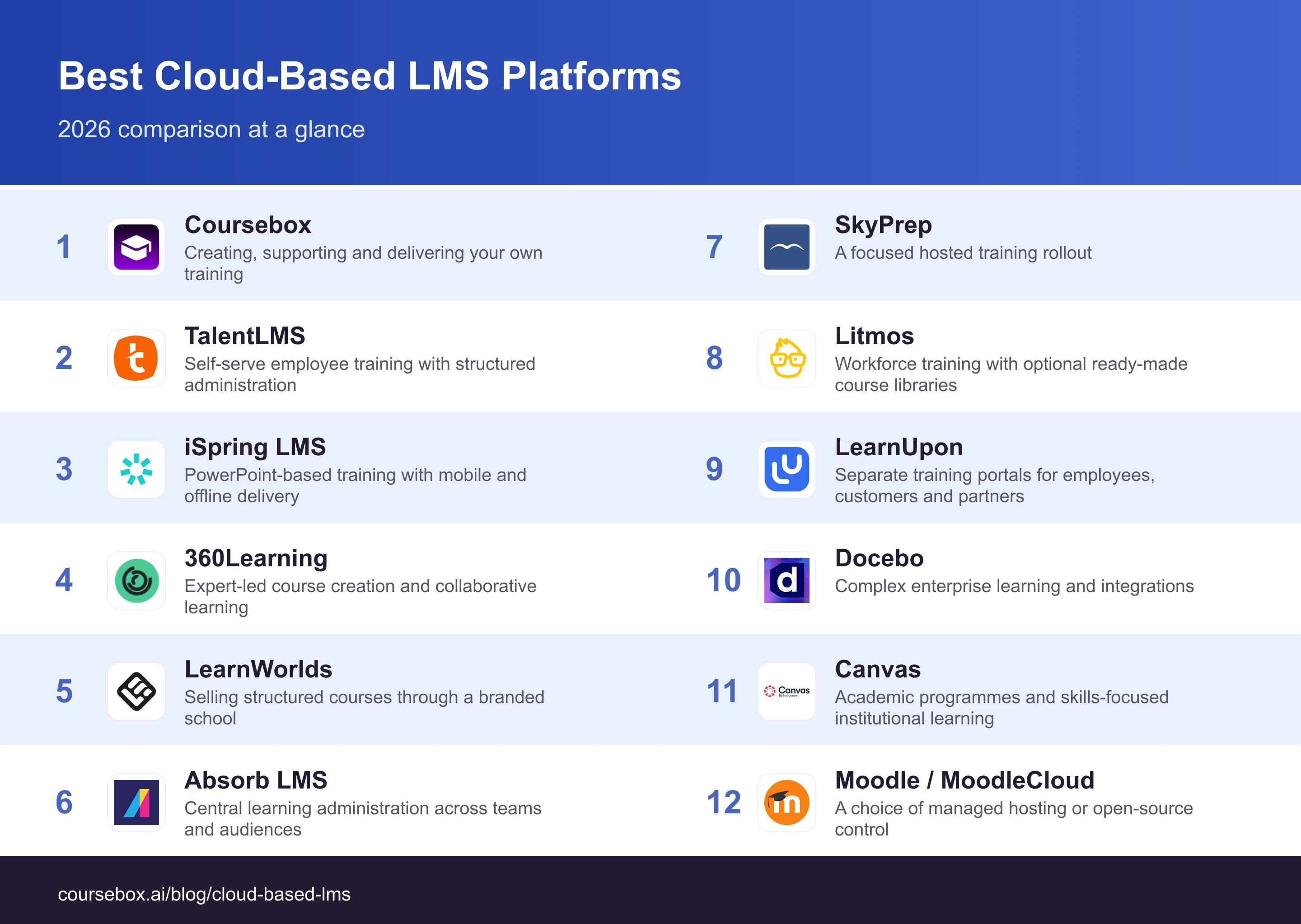The image size is (1301, 924).
Task: Click the Docebo heading
Action: tap(879, 558)
